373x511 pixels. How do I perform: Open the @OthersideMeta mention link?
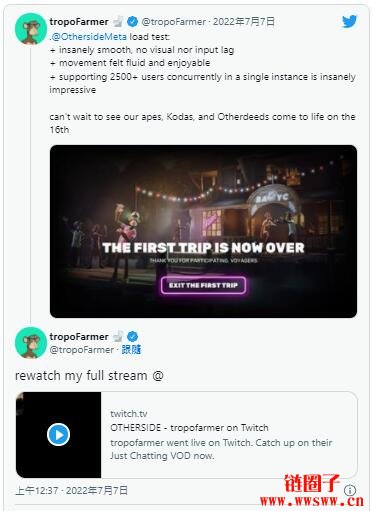tap(89, 37)
